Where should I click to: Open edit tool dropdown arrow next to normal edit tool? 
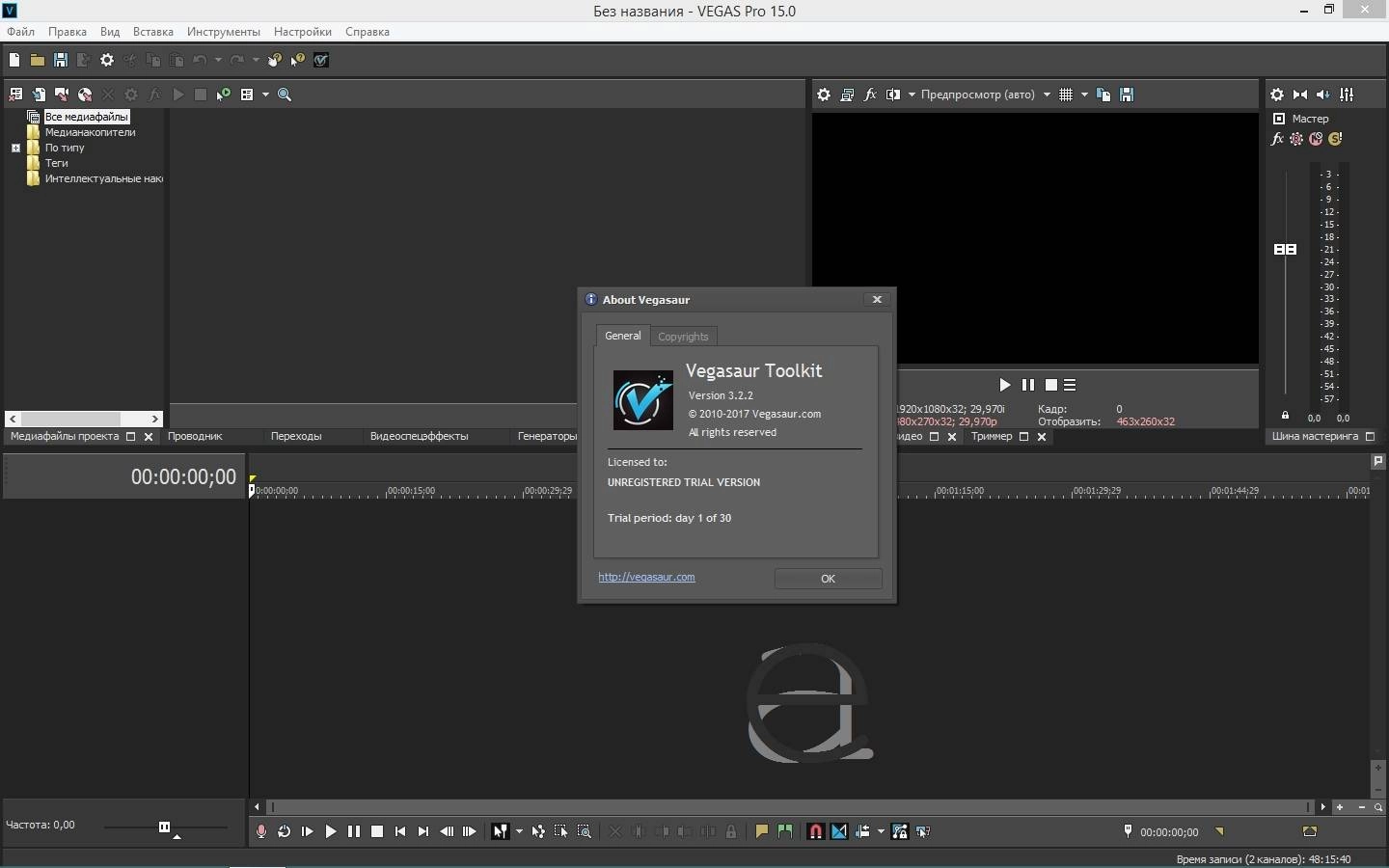click(x=519, y=831)
